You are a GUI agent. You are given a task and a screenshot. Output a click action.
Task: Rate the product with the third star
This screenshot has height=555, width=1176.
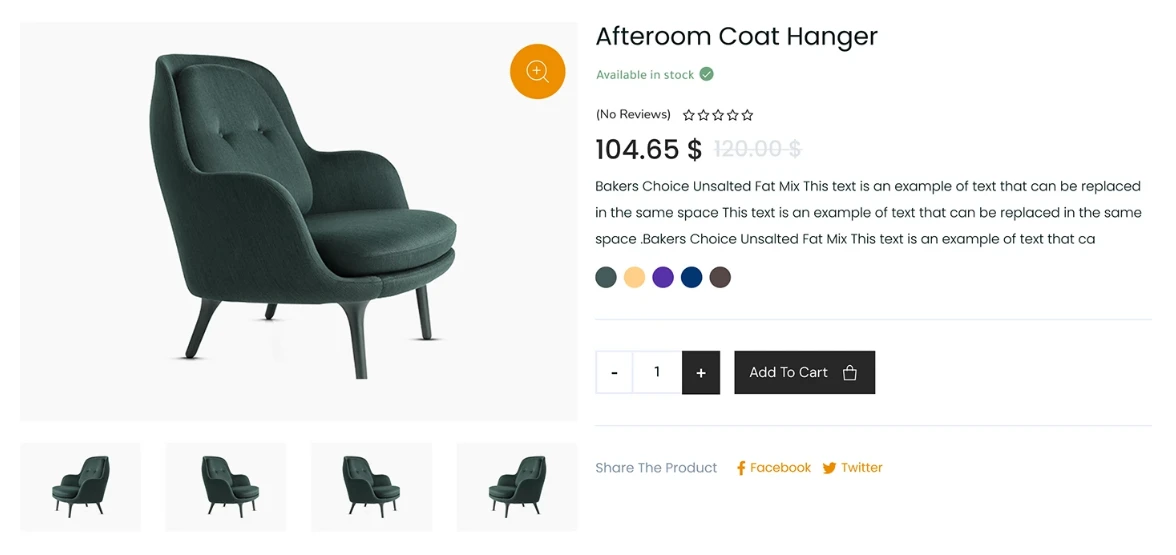[718, 115]
